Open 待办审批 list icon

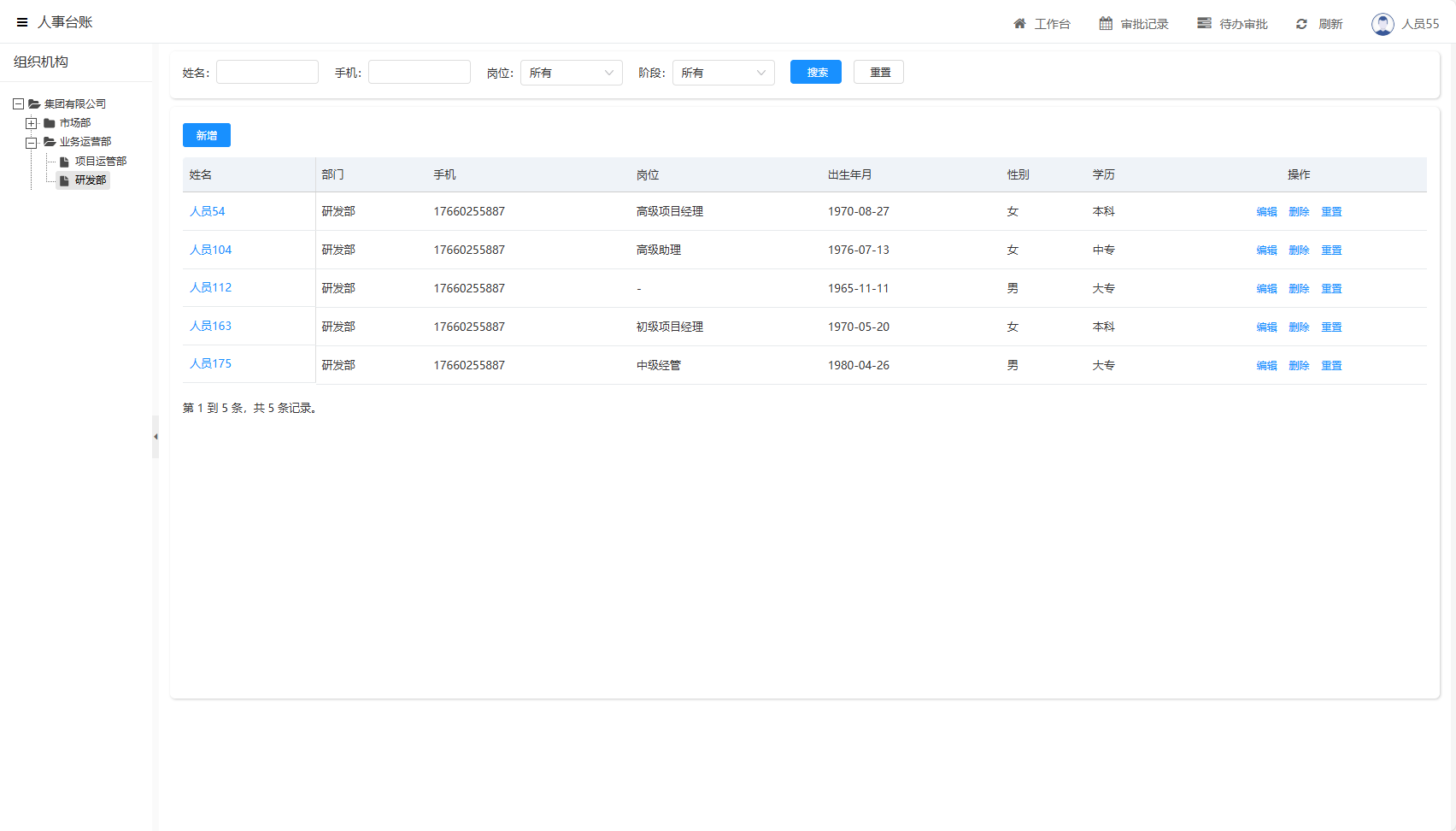(x=1204, y=24)
